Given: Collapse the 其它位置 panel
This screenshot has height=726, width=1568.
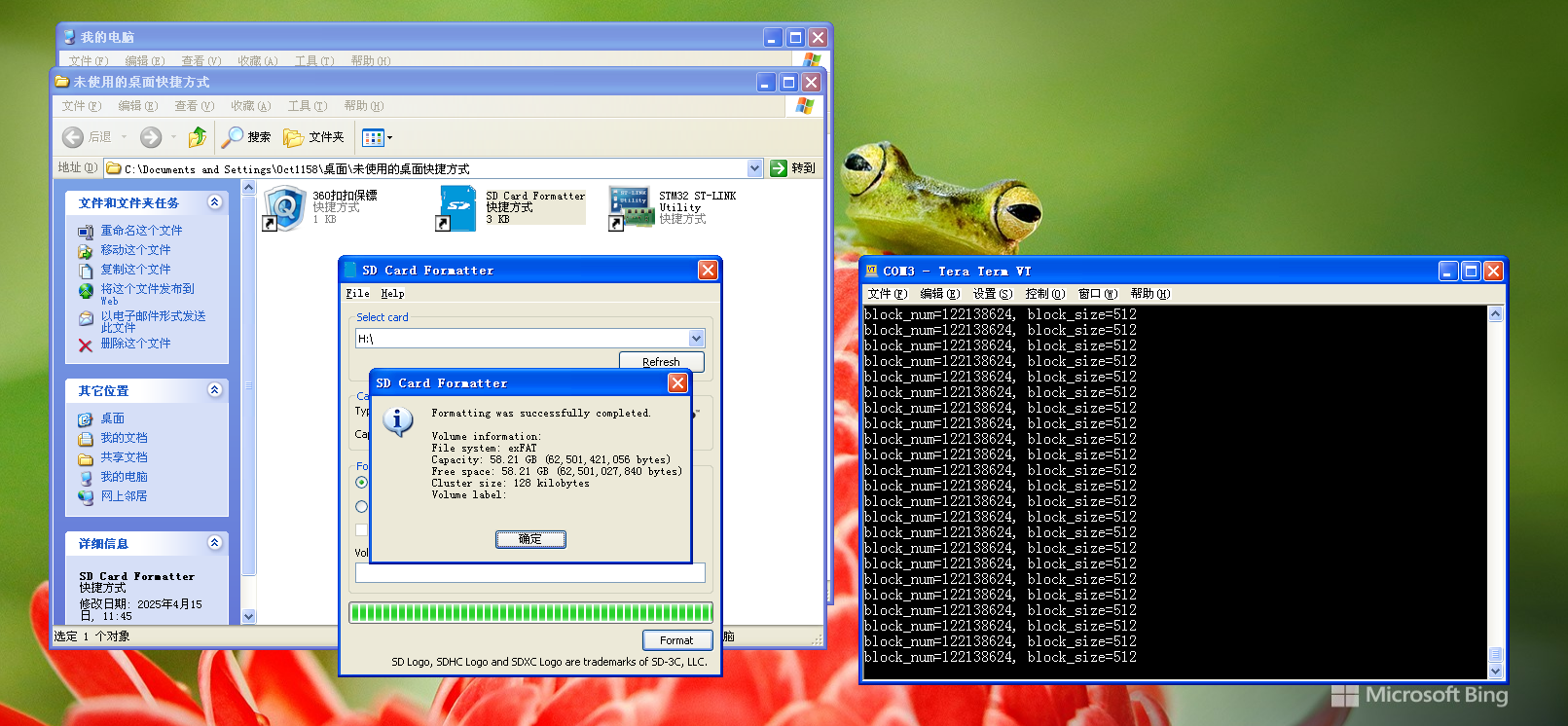Looking at the screenshot, I should pyautogui.click(x=215, y=390).
